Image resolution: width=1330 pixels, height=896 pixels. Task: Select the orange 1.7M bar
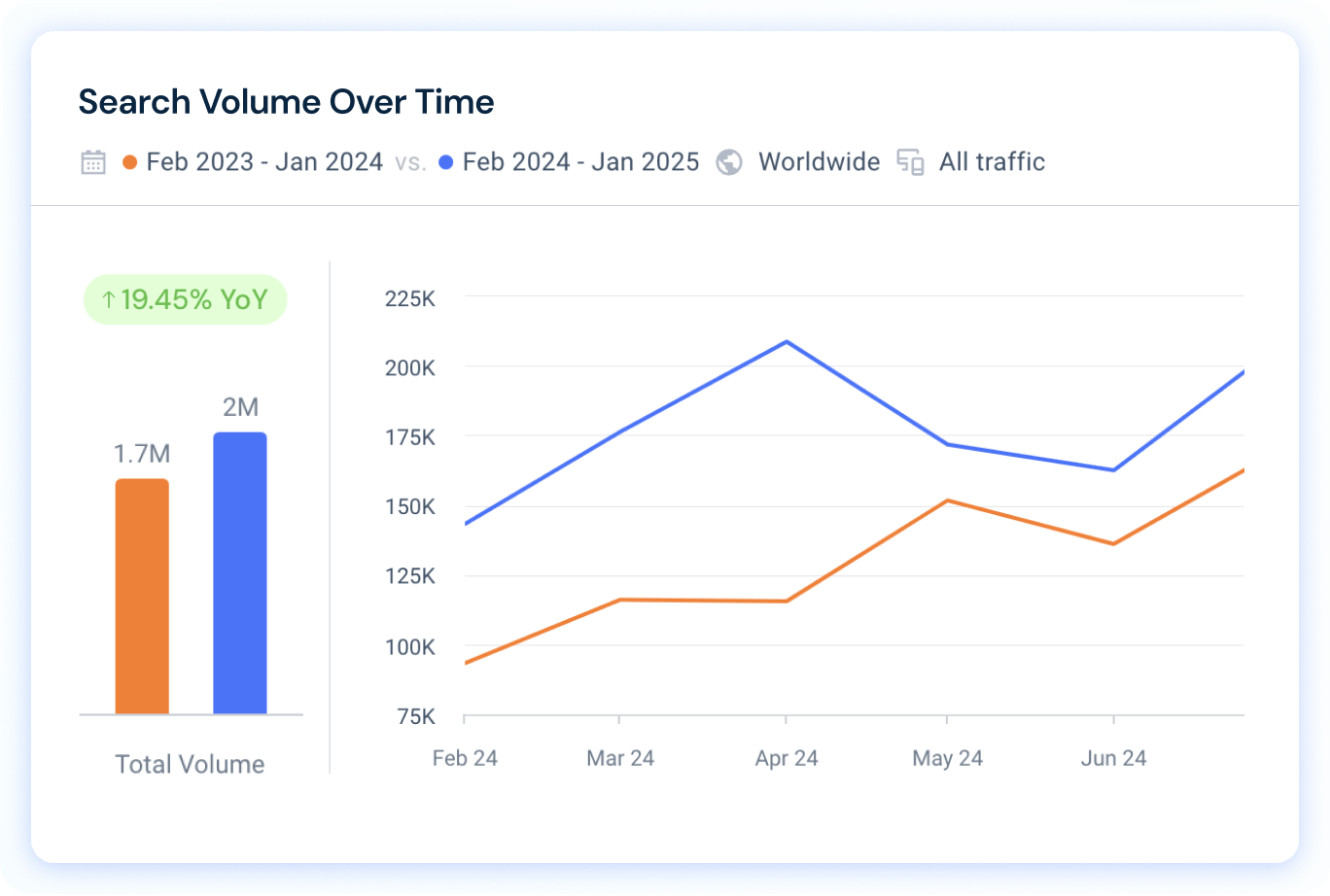[142, 595]
